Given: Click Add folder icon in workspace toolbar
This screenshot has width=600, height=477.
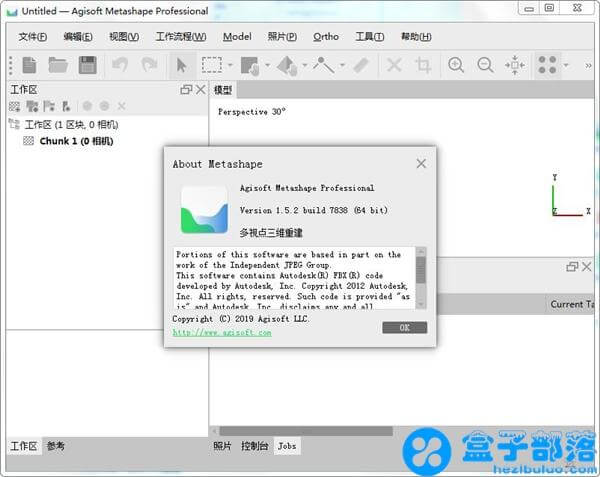Looking at the screenshot, I should pos(49,106).
